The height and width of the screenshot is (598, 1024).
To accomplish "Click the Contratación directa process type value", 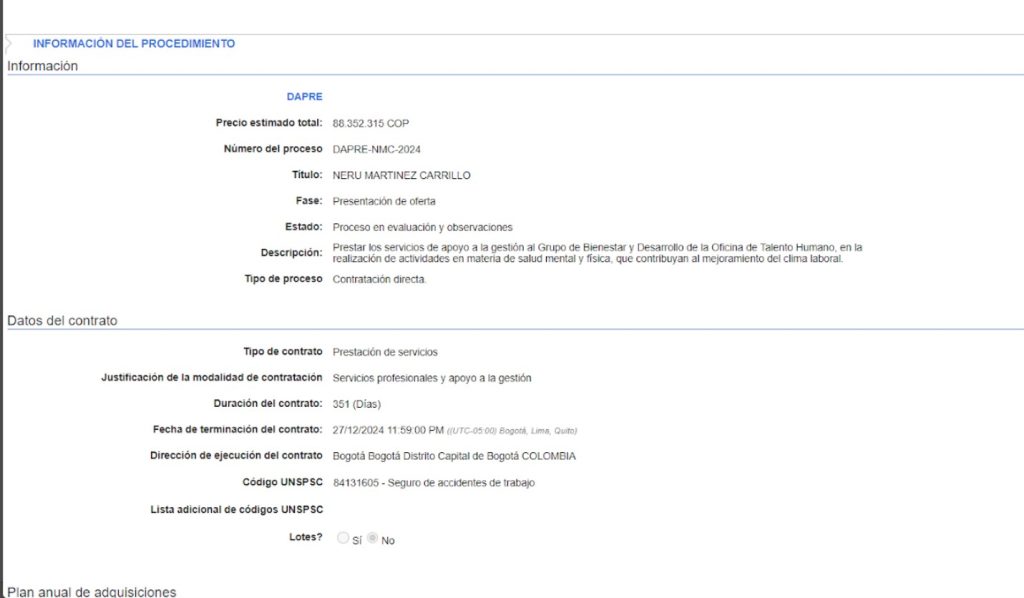I will [x=379, y=279].
